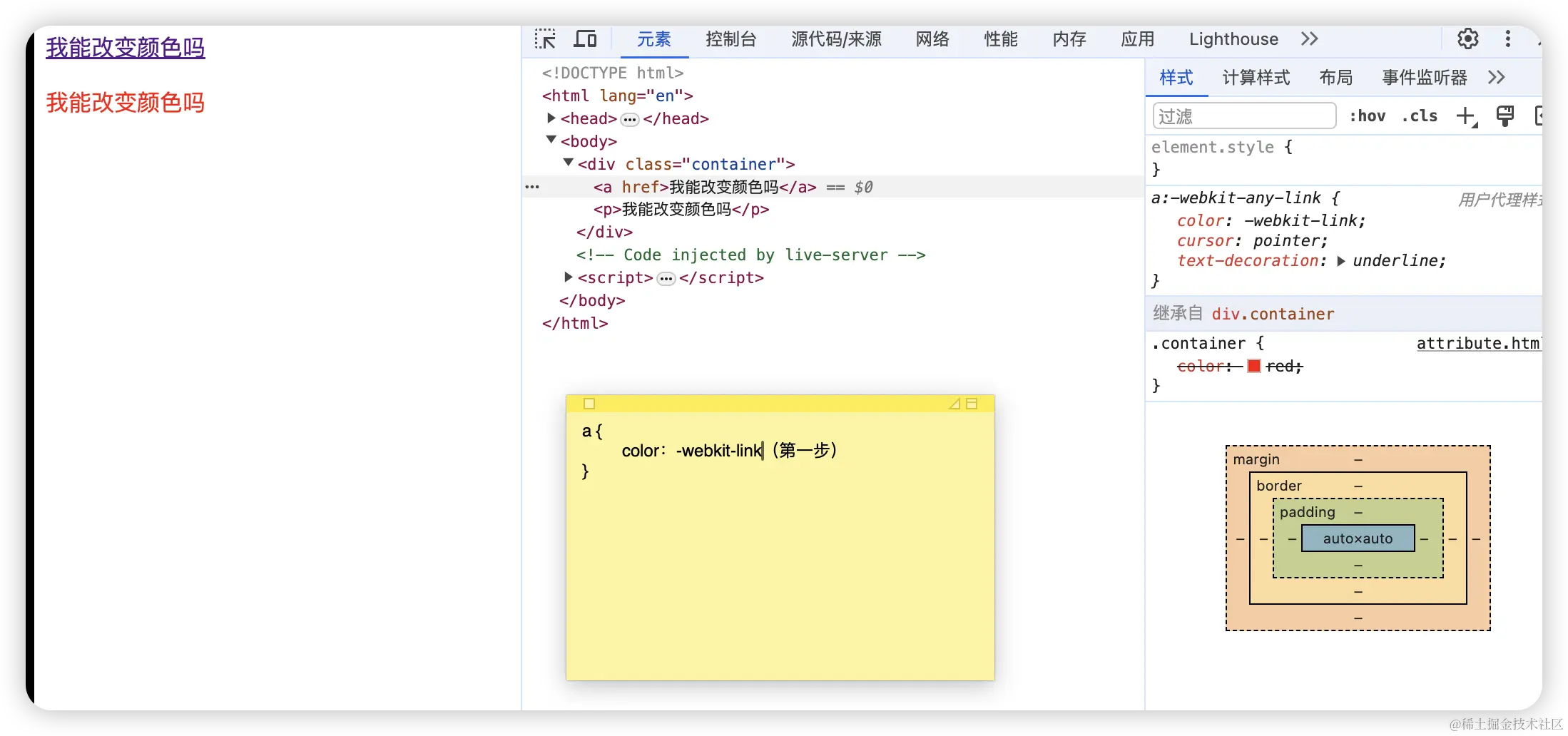Collapse the sticky note window icon

(x=972, y=404)
